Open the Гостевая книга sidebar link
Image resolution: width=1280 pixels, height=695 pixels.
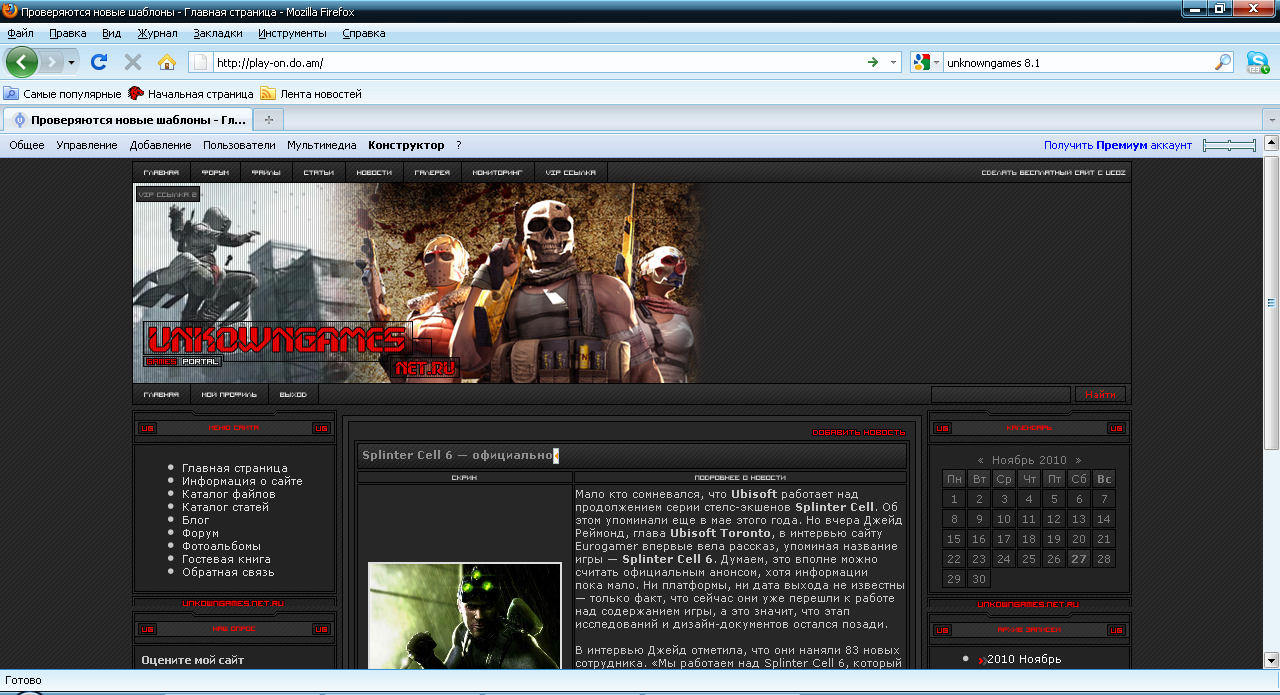coord(228,559)
